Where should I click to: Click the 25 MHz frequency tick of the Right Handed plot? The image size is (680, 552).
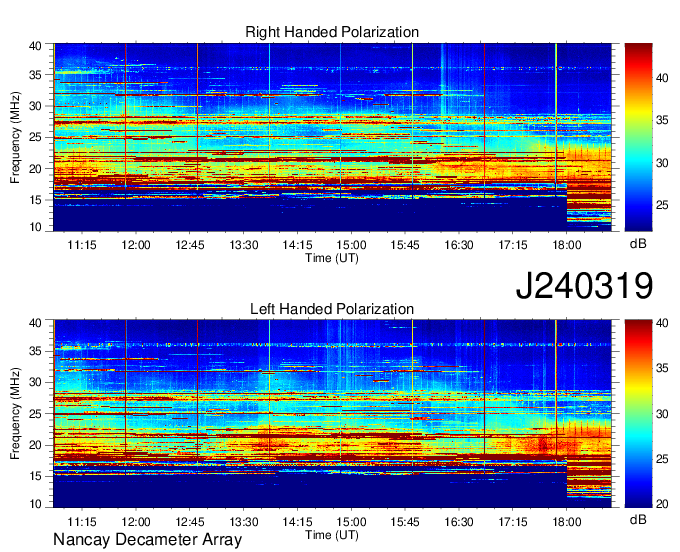click(x=36, y=137)
